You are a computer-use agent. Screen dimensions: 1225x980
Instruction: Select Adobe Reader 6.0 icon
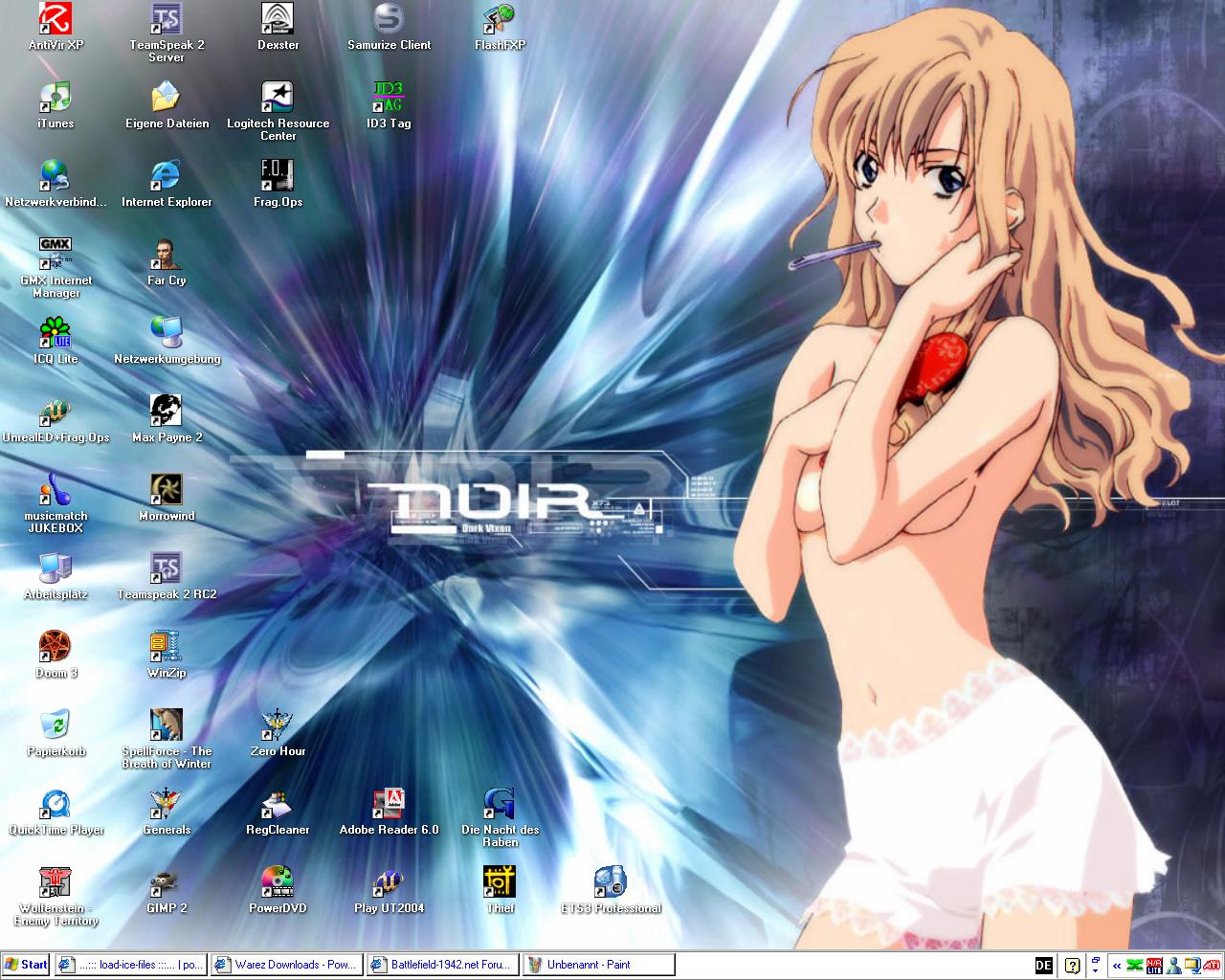(x=389, y=812)
